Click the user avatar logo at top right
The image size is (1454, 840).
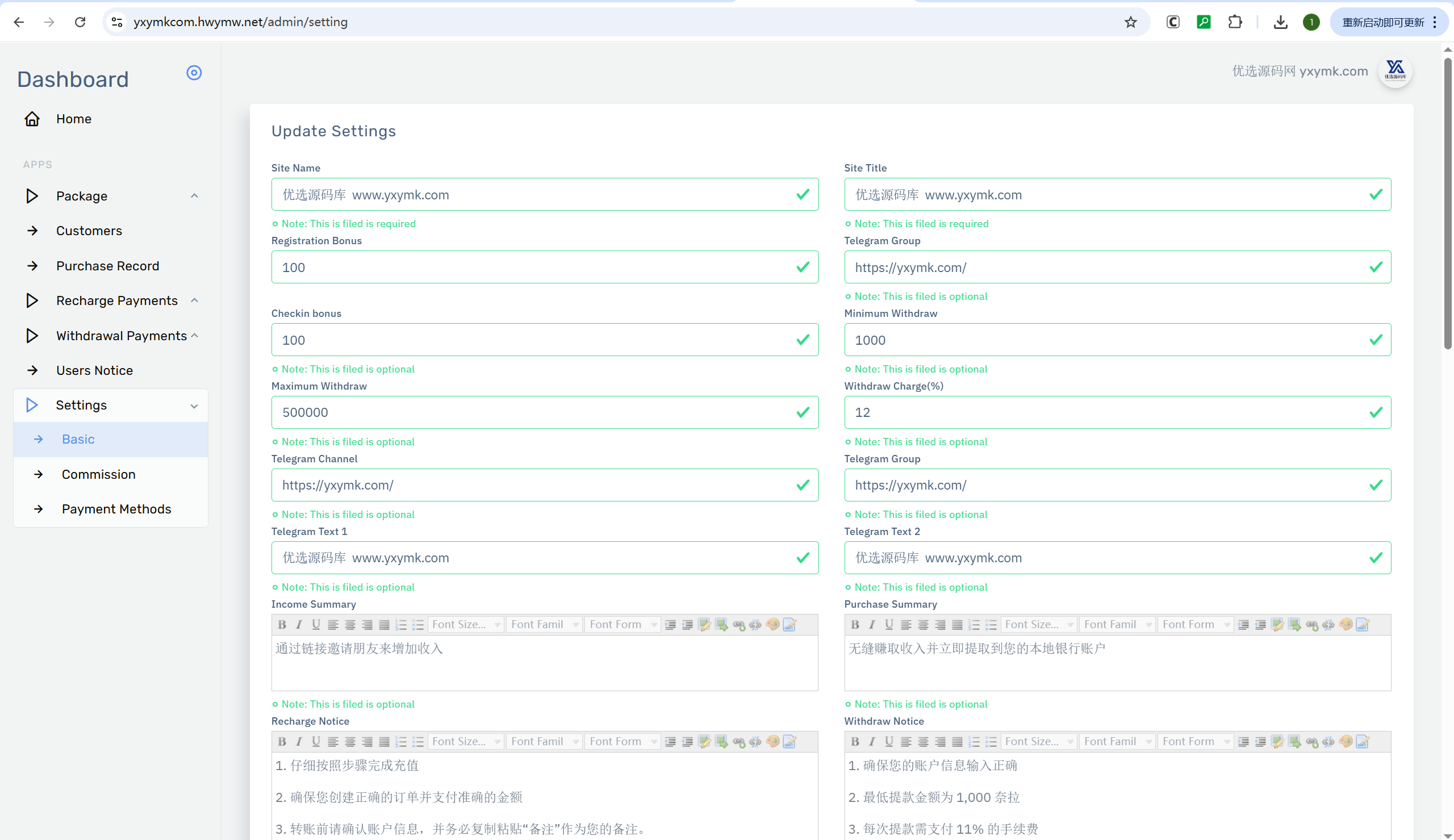click(x=1394, y=71)
